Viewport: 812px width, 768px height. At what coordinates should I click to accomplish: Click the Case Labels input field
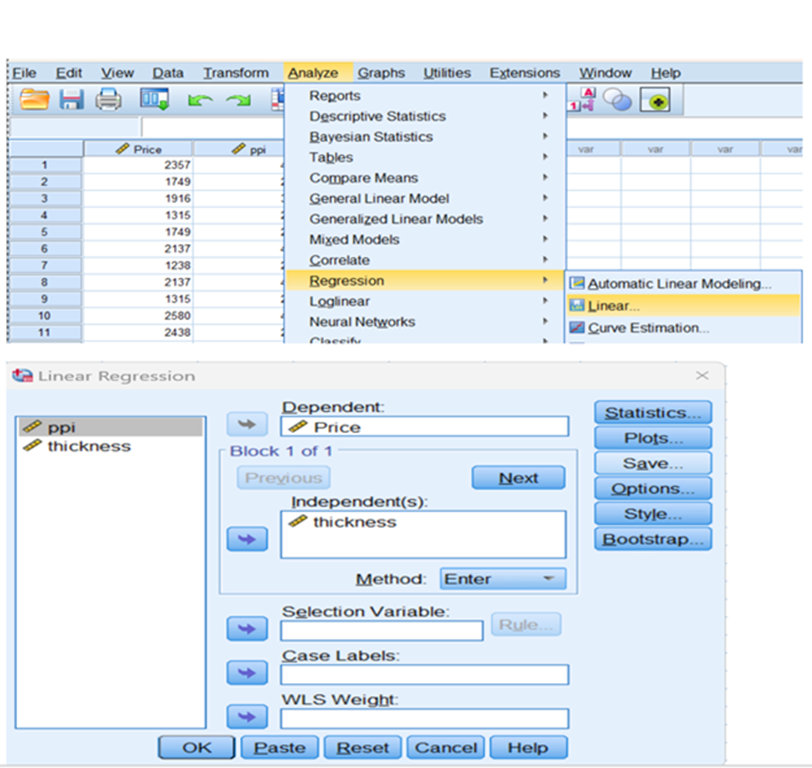(425, 674)
